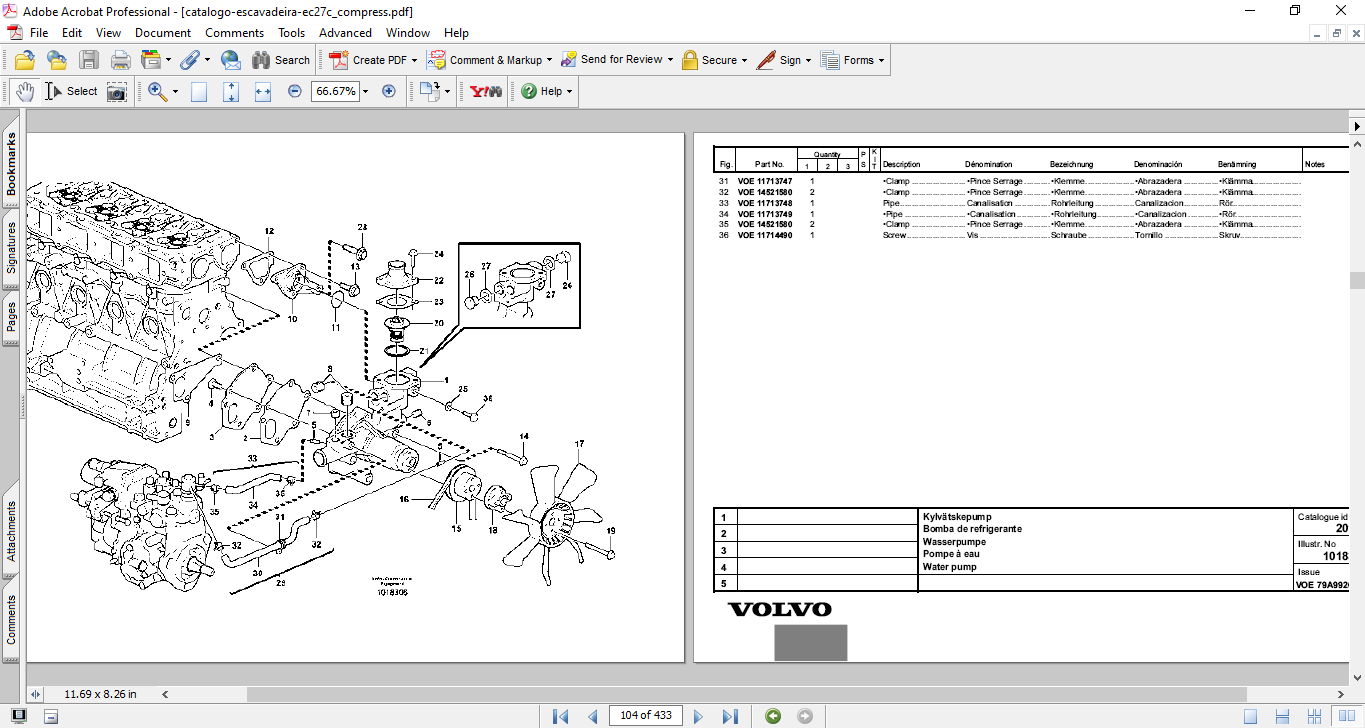The width and height of the screenshot is (1365, 728).
Task: Expand the Create PDF dropdown
Action: pos(414,60)
